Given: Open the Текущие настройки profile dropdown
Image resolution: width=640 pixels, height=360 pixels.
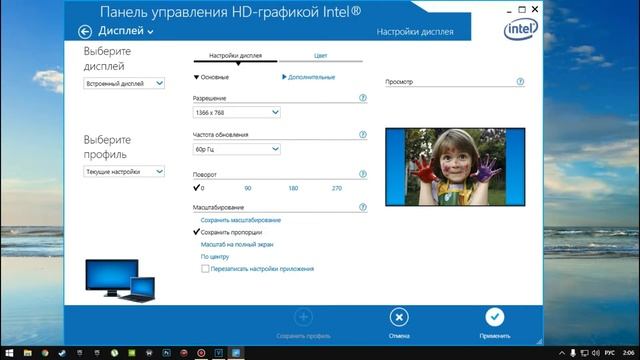Looking at the screenshot, I should point(124,171).
